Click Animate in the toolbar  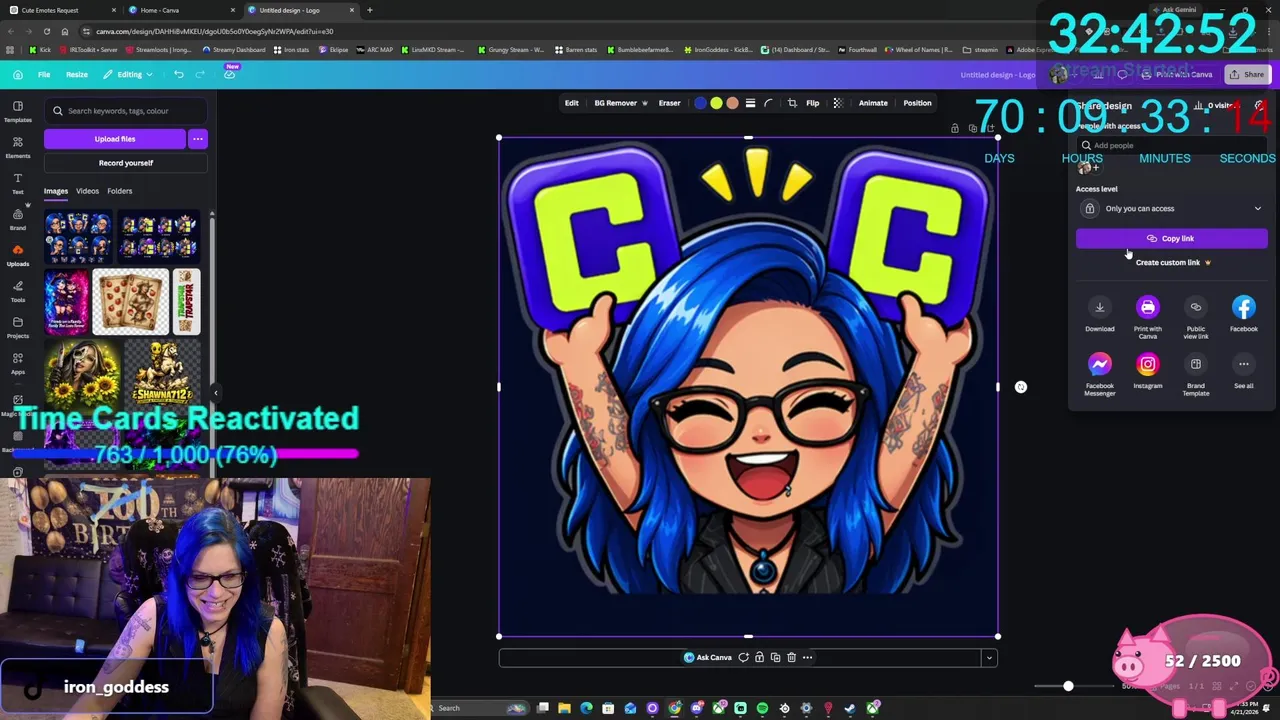[x=873, y=103]
